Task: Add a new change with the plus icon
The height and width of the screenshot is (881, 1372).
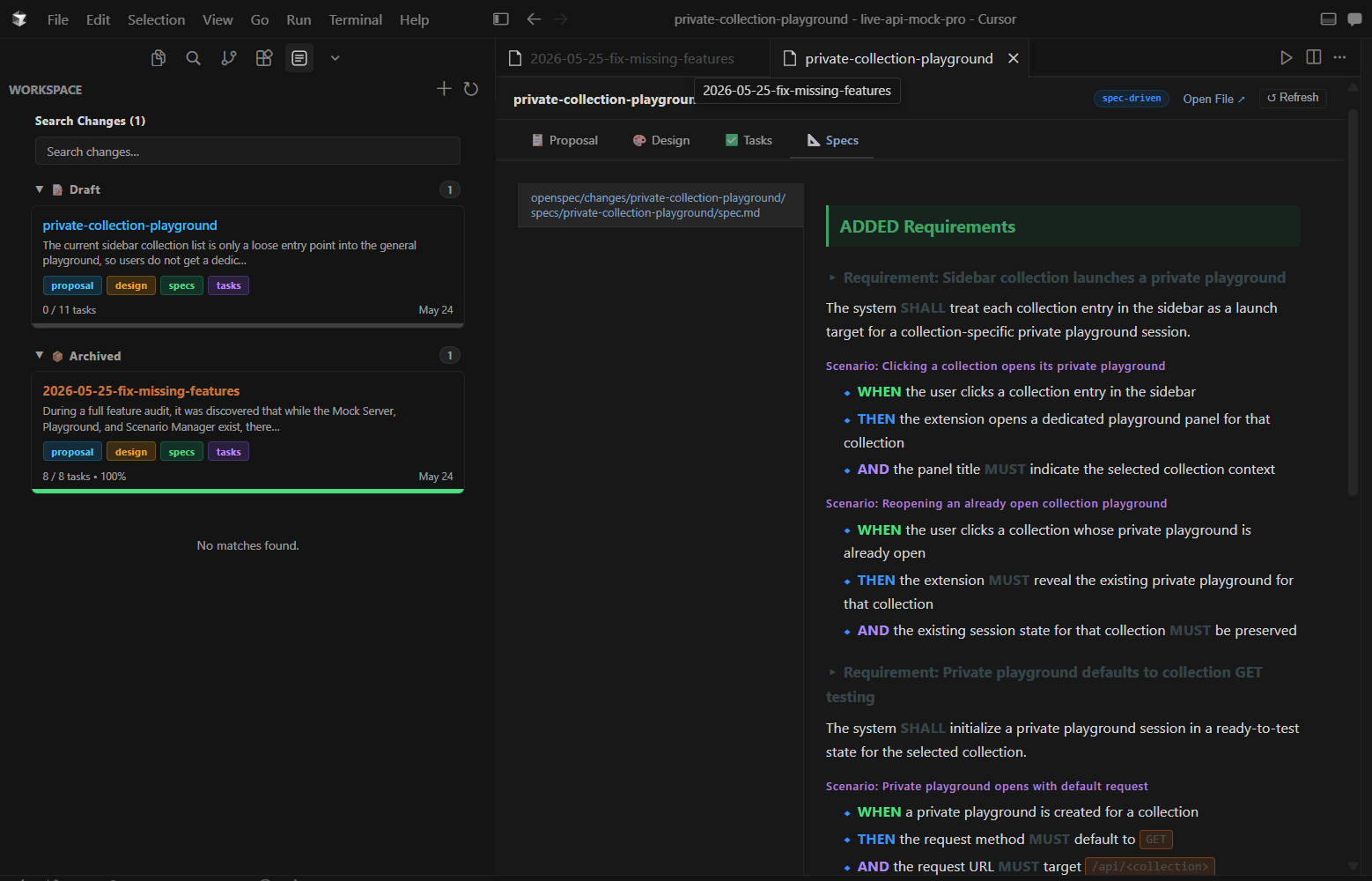Action: (x=444, y=89)
